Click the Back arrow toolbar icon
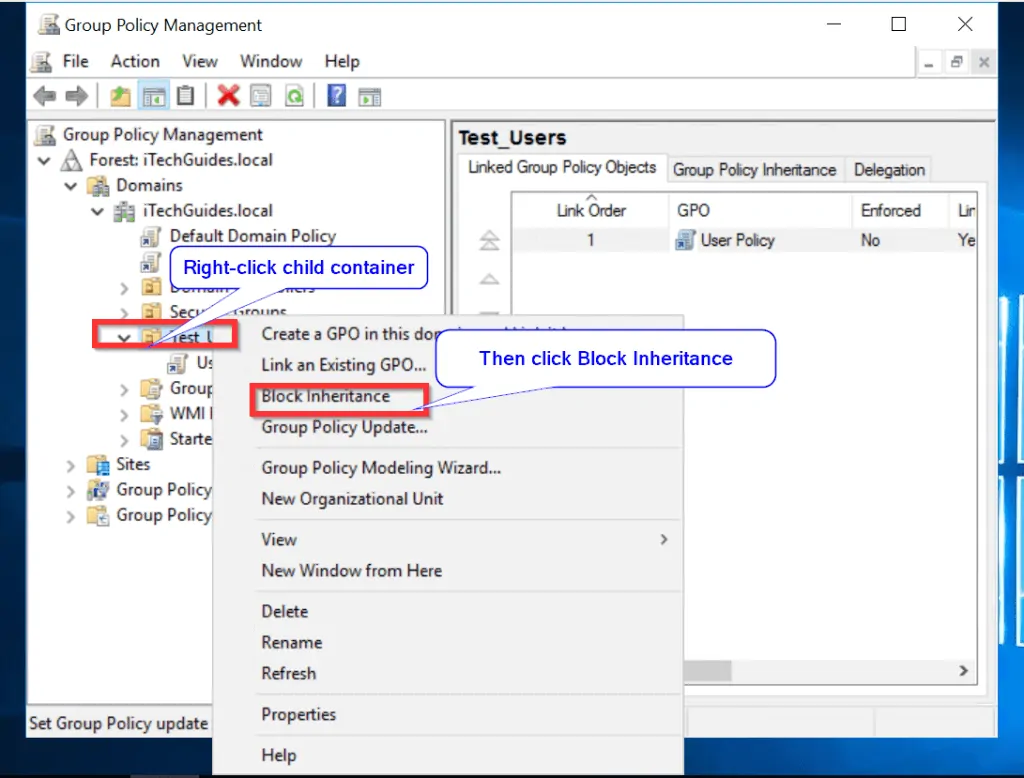The width and height of the screenshot is (1024, 778). [44, 97]
